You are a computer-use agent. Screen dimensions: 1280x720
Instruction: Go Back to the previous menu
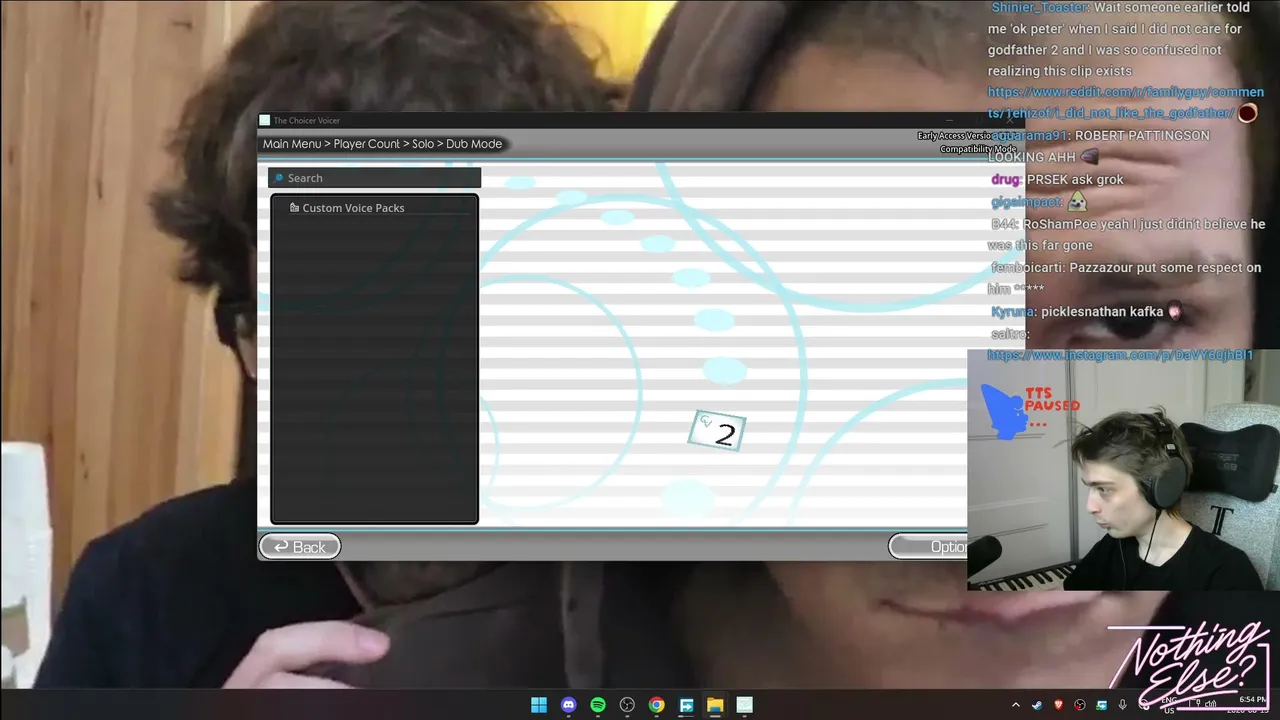click(300, 546)
